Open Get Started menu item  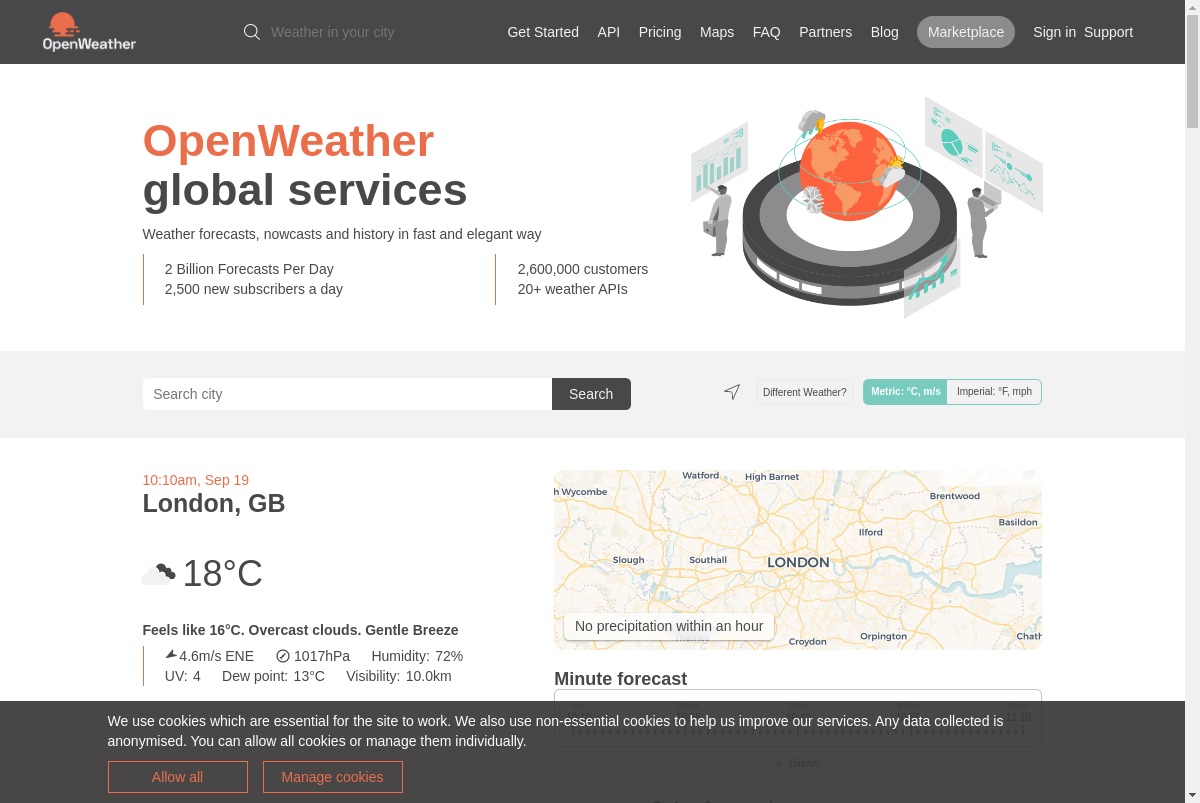tap(543, 32)
